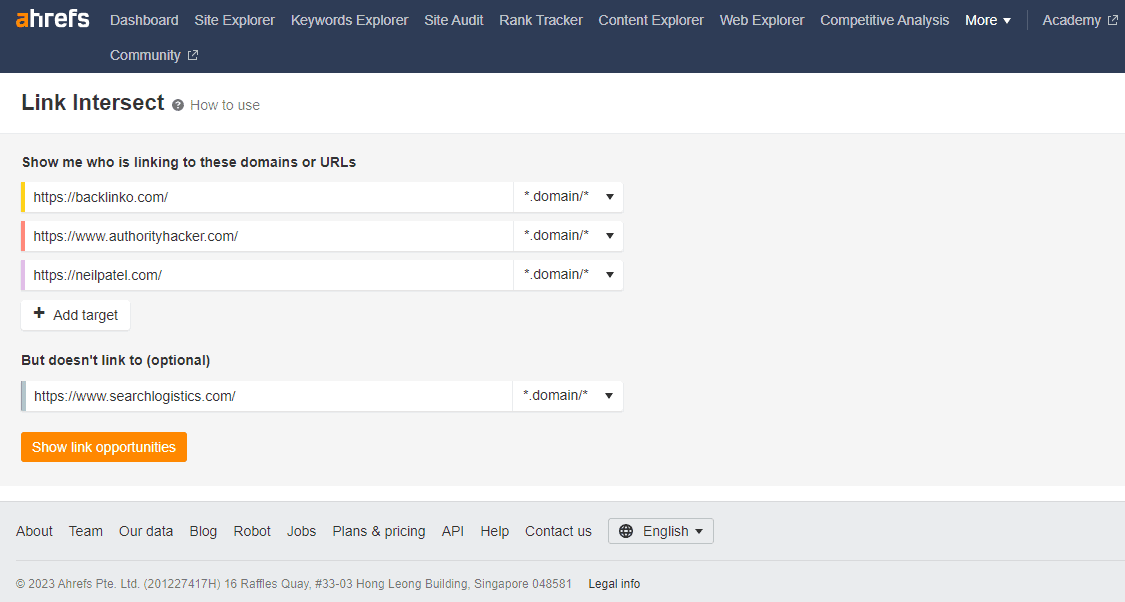
Task: Open Content Explorer
Action: pyautogui.click(x=651, y=20)
